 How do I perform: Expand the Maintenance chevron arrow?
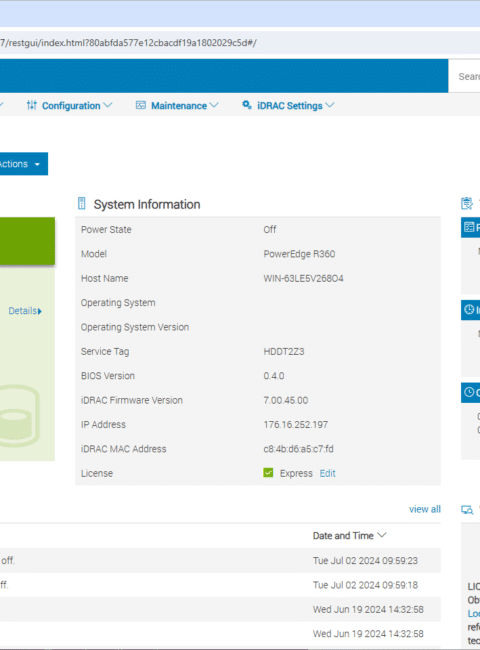[214, 106]
